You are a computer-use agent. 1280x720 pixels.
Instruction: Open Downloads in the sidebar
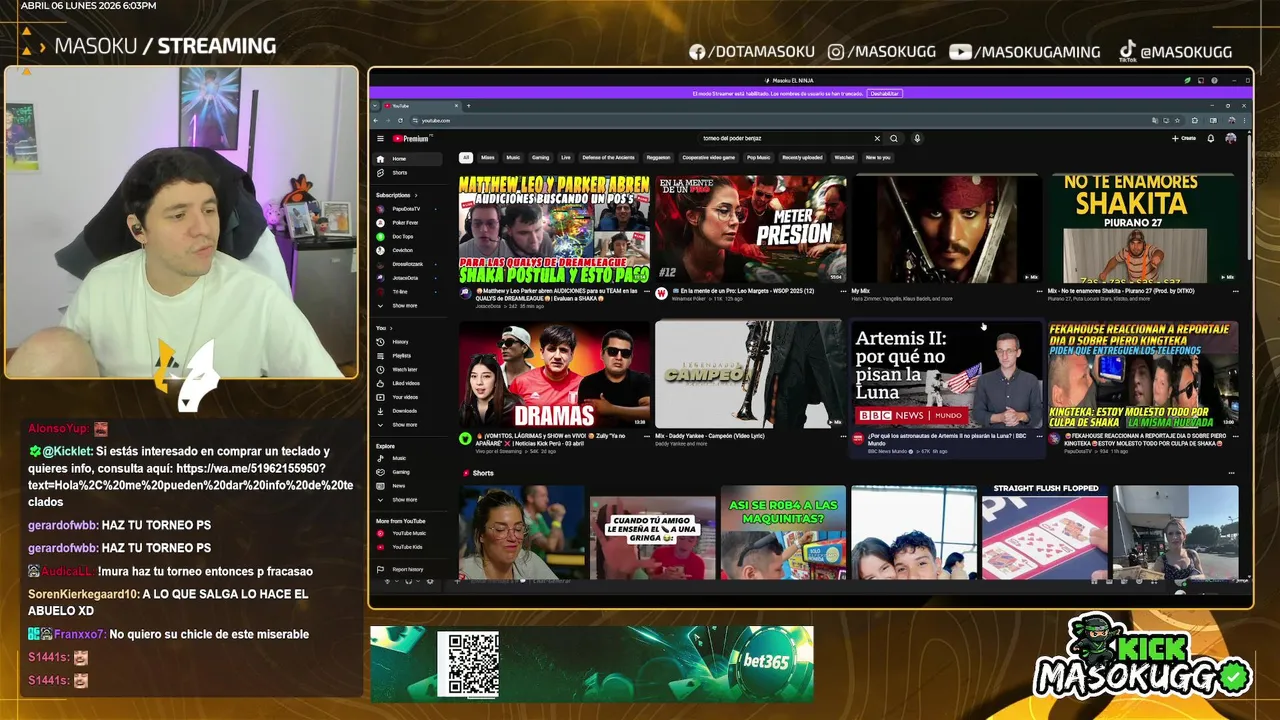coord(407,411)
